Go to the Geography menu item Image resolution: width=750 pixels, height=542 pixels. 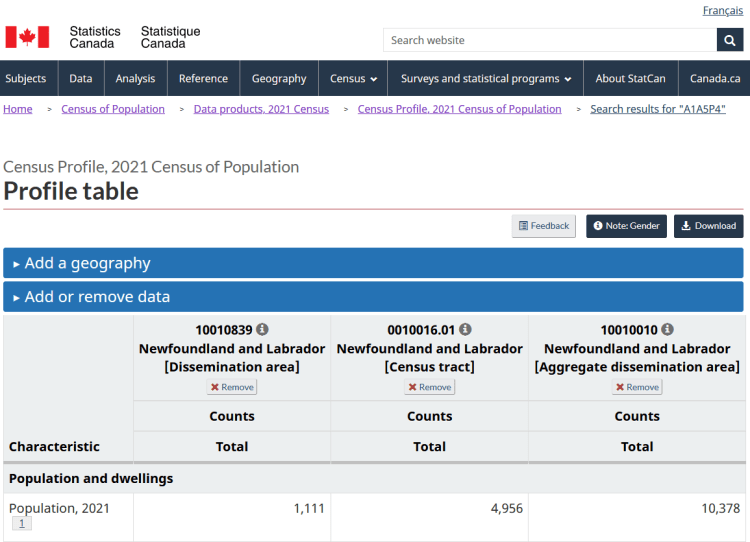(x=279, y=79)
